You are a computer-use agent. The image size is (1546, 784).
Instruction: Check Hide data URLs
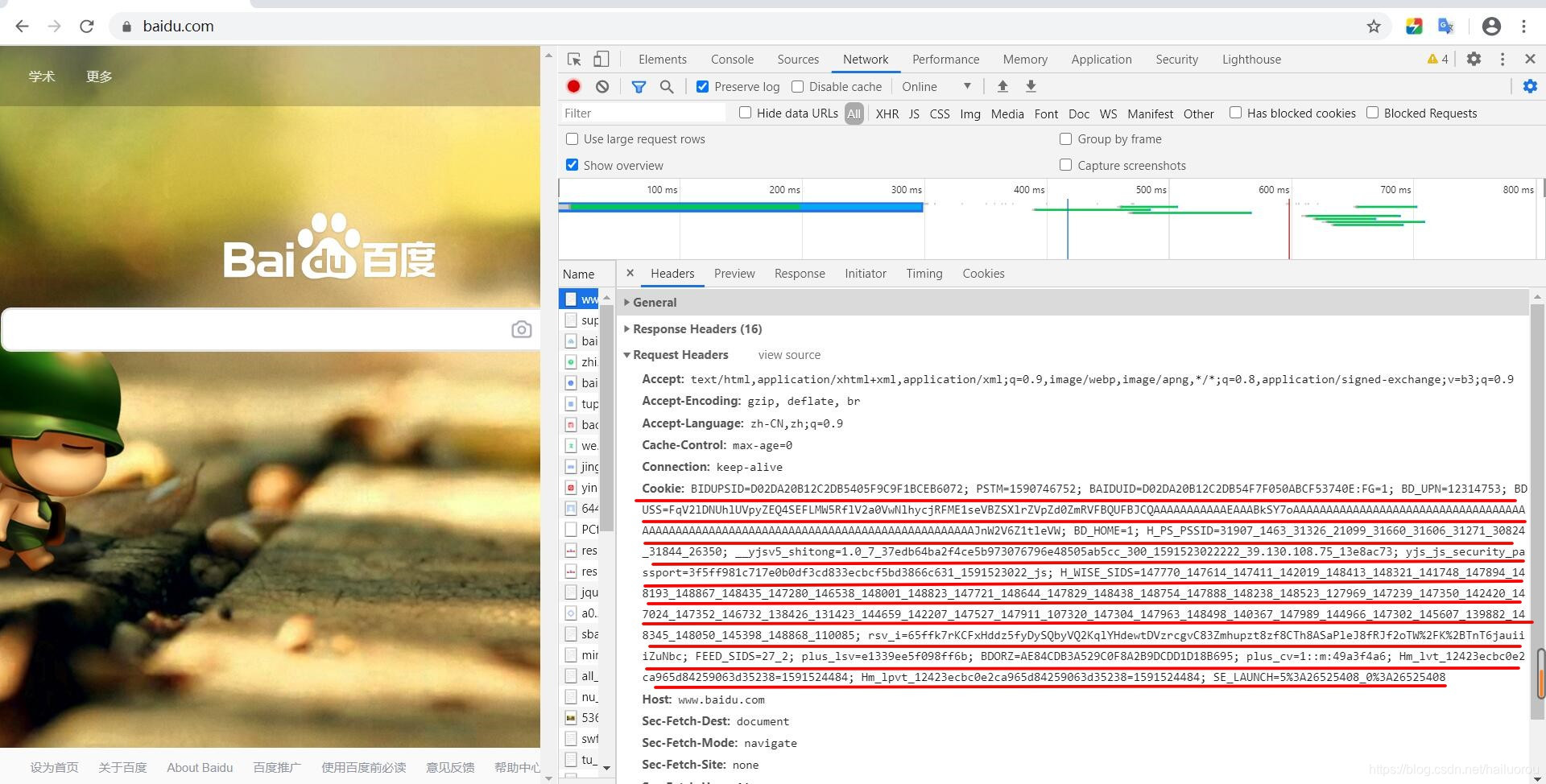point(745,113)
